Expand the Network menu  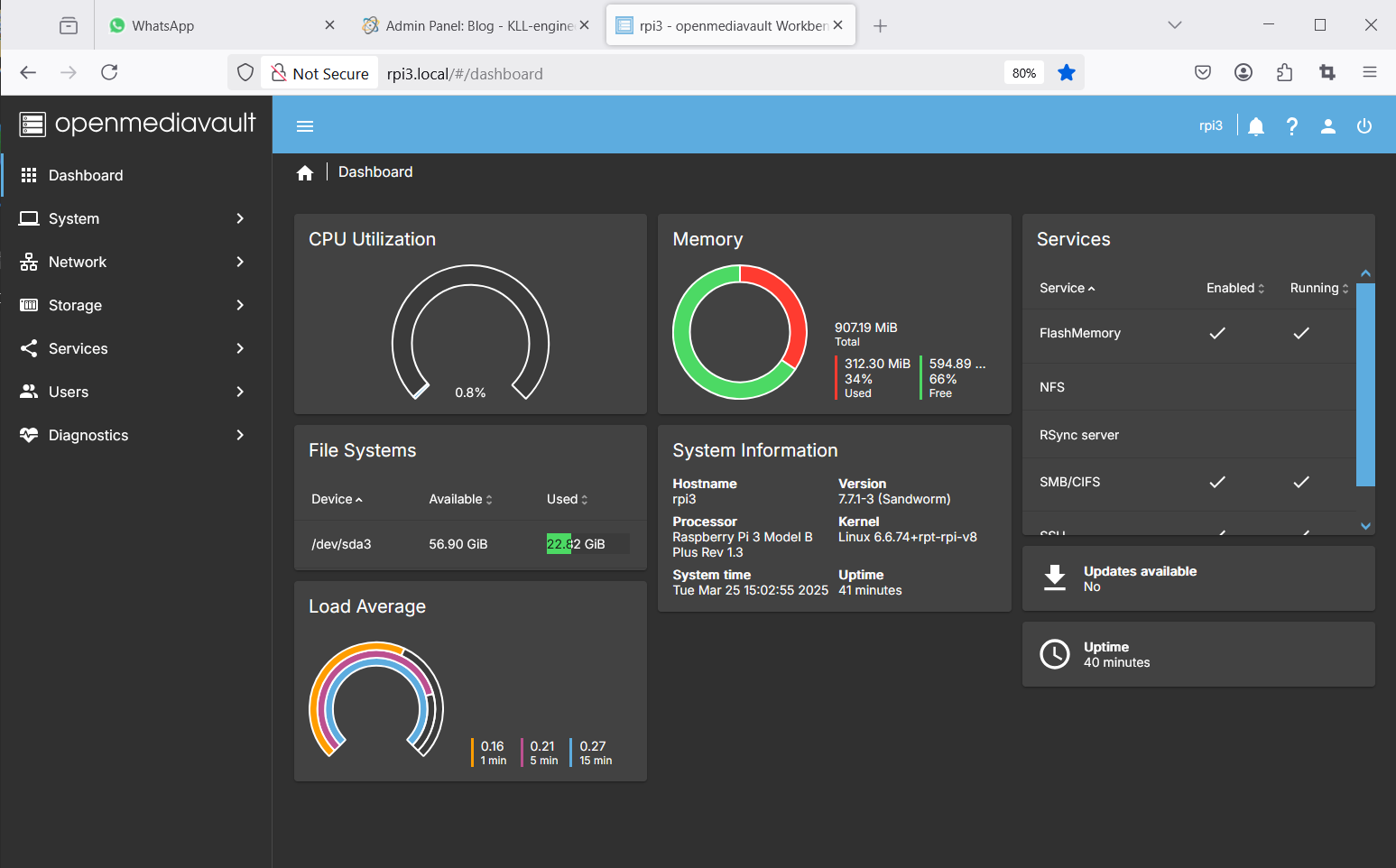point(136,262)
